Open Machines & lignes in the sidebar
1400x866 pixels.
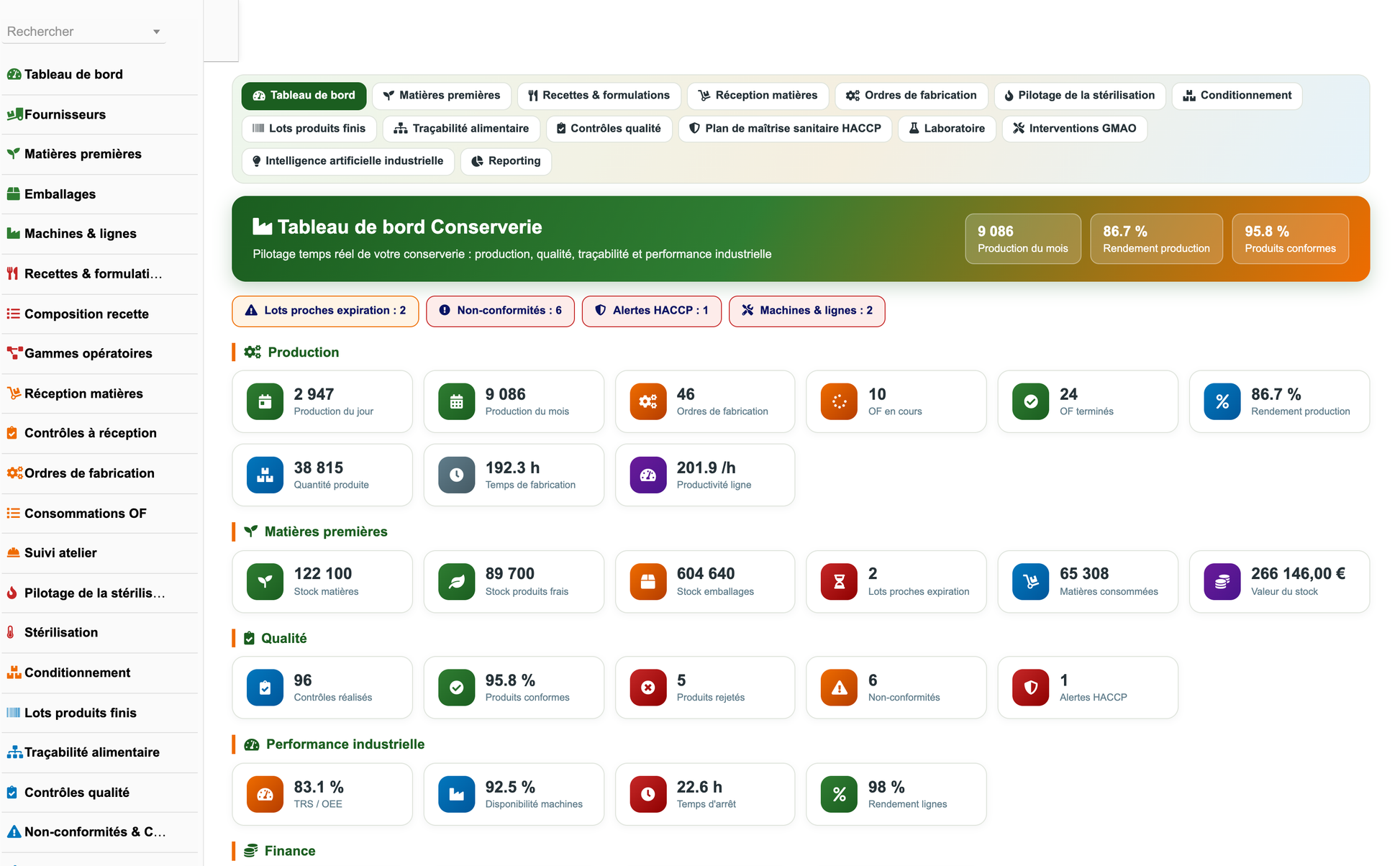coord(100,234)
